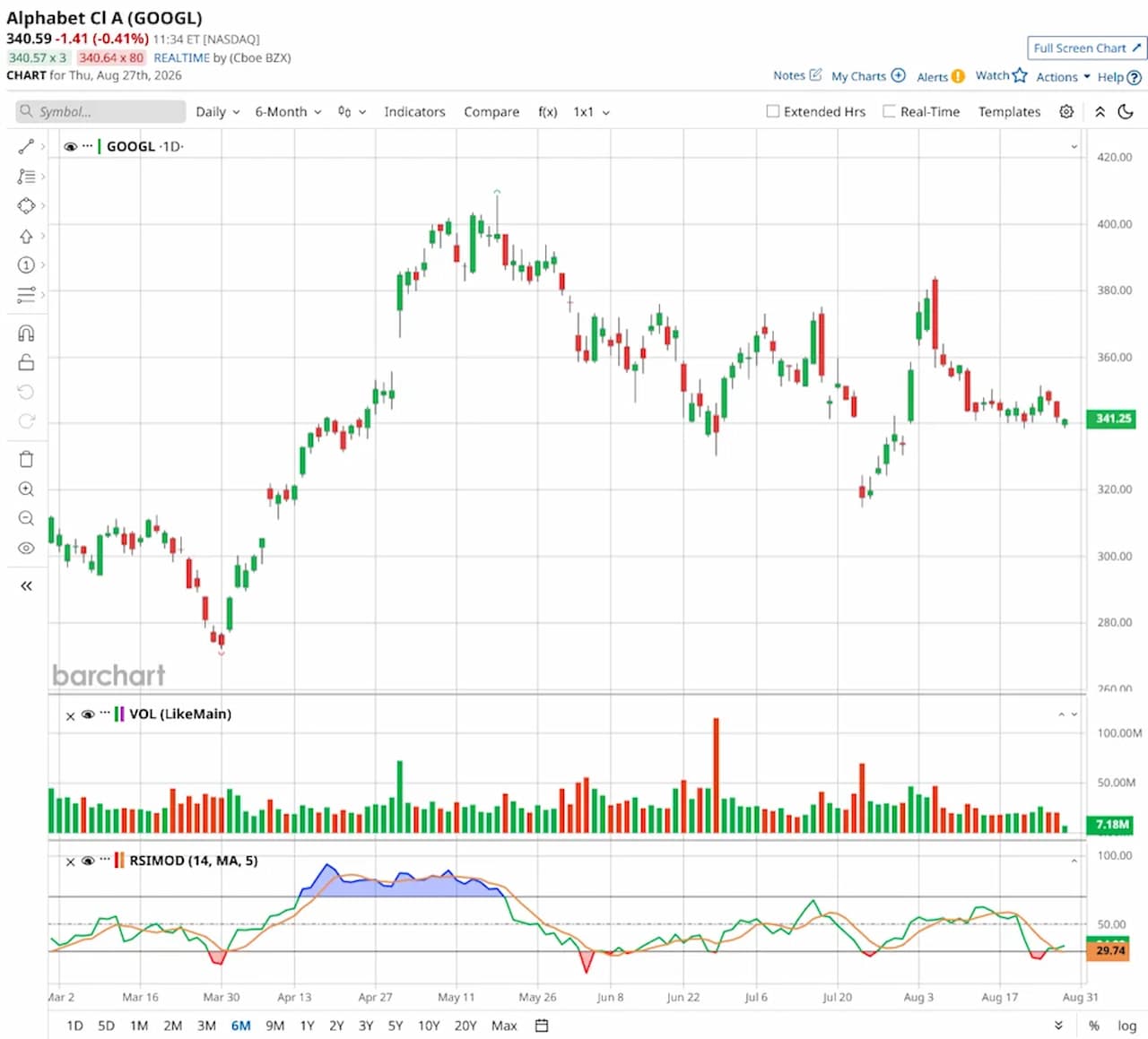Select the geometric shapes drawing tool
The image size is (1148, 1039).
coord(26,206)
